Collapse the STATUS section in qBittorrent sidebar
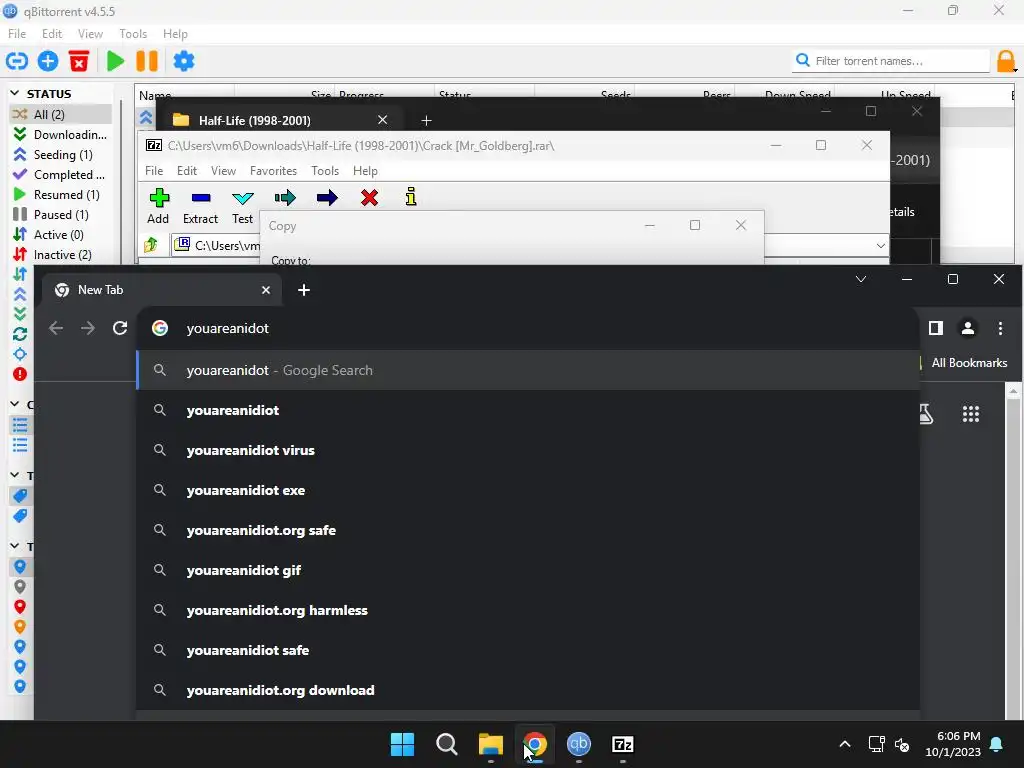The width and height of the screenshot is (1024, 768). click(14, 94)
